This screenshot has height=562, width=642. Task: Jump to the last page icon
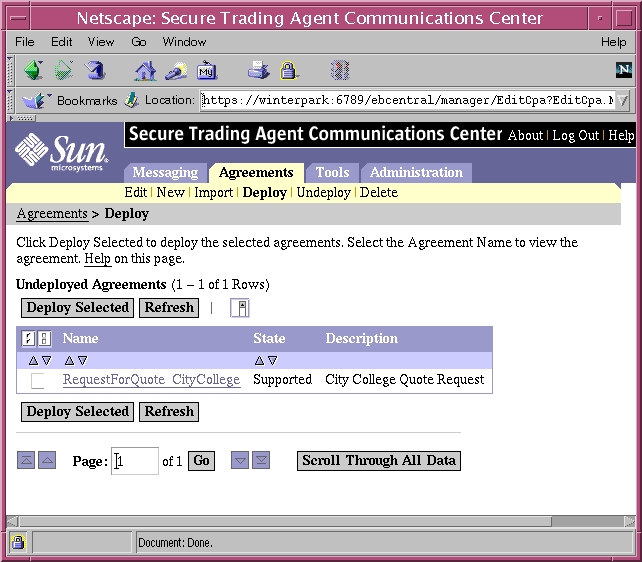pos(261,460)
